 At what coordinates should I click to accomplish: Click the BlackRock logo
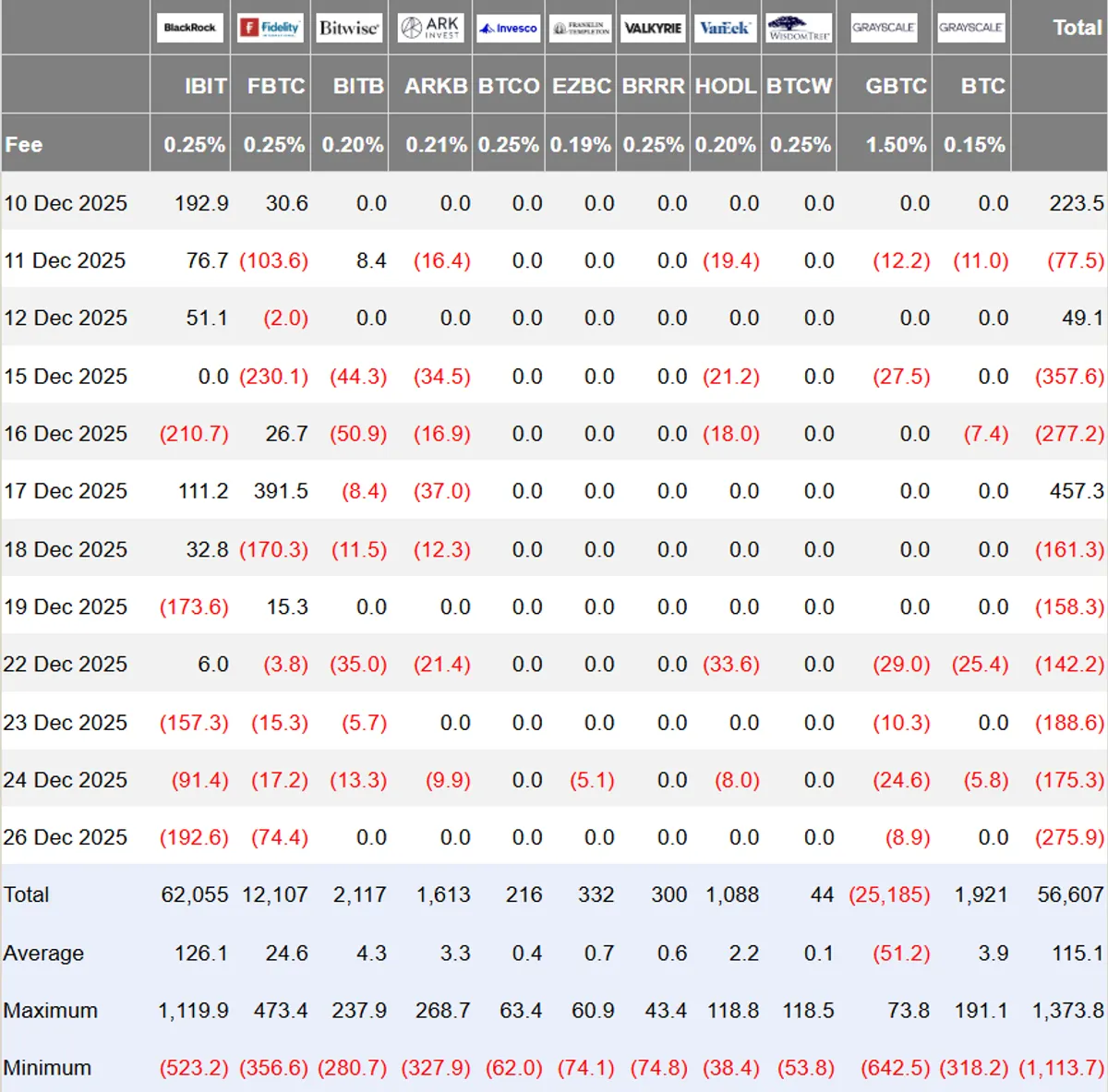[189, 28]
